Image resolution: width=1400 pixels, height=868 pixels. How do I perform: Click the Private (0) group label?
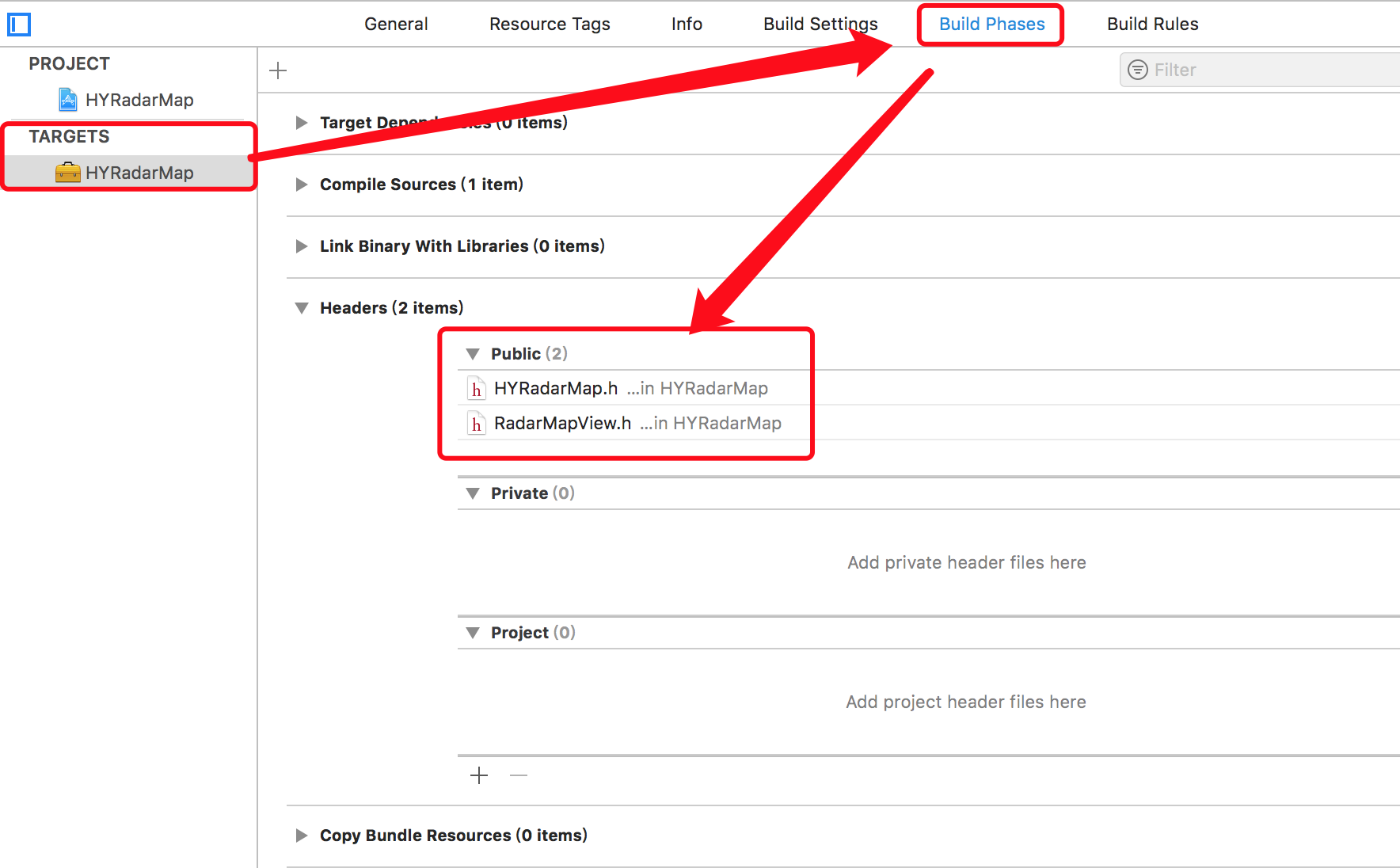[x=533, y=493]
